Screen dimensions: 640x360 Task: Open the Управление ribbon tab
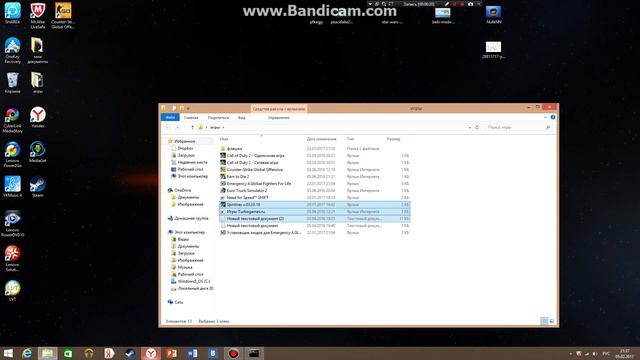tap(279, 118)
